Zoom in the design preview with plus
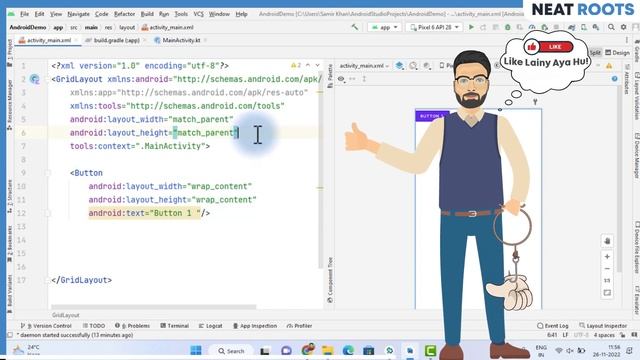 pos(607,256)
